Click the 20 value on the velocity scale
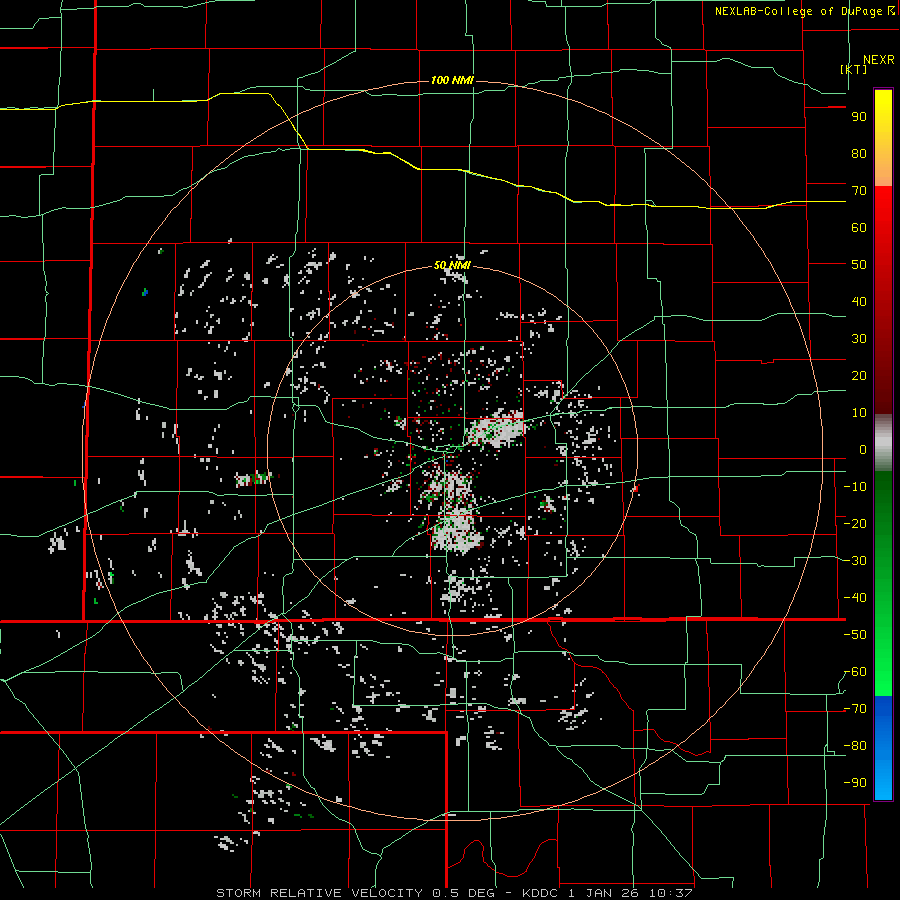Image resolution: width=900 pixels, height=900 pixels. 859,376
